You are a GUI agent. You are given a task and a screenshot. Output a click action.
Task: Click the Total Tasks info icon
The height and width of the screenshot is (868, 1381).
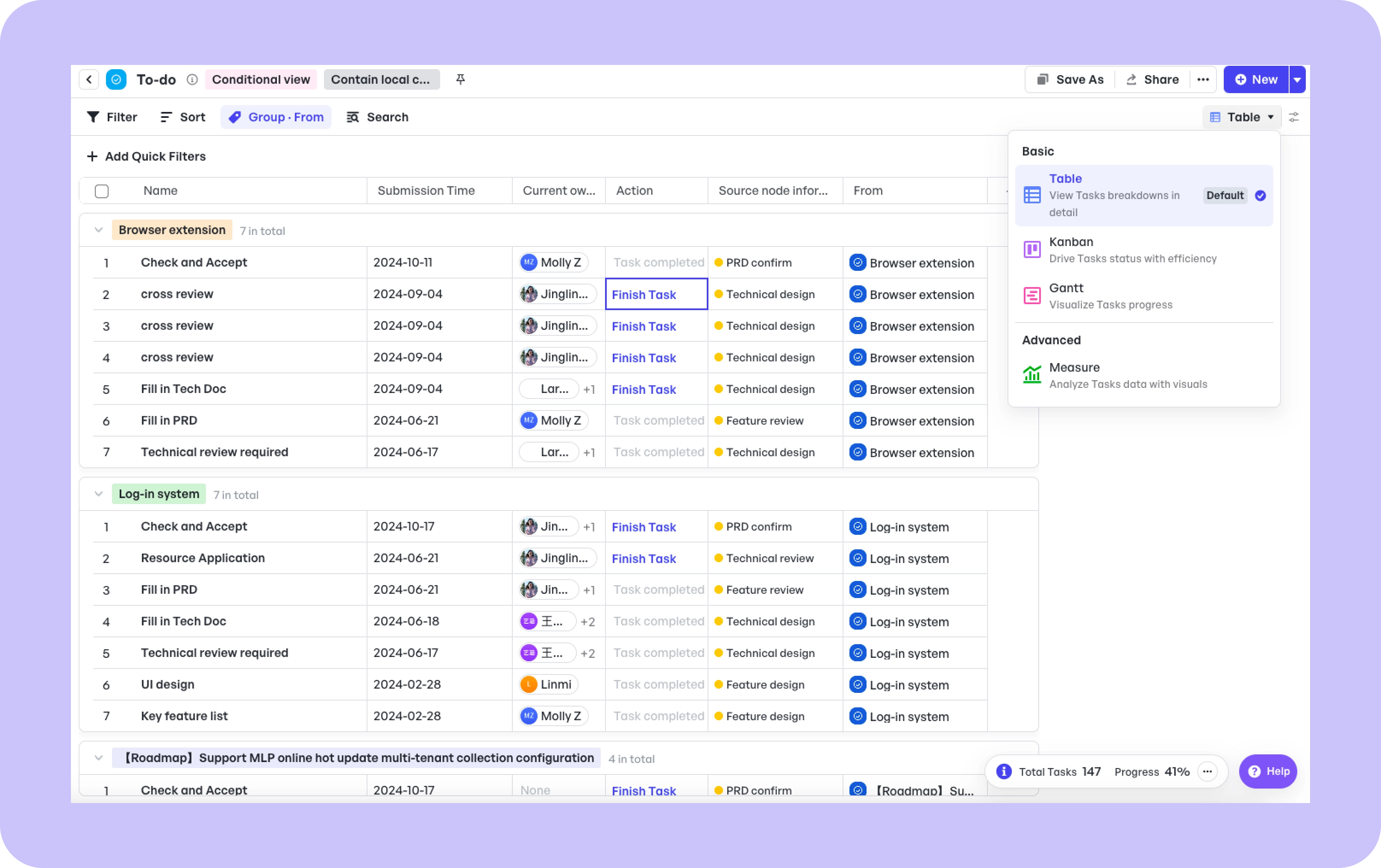point(1004,771)
